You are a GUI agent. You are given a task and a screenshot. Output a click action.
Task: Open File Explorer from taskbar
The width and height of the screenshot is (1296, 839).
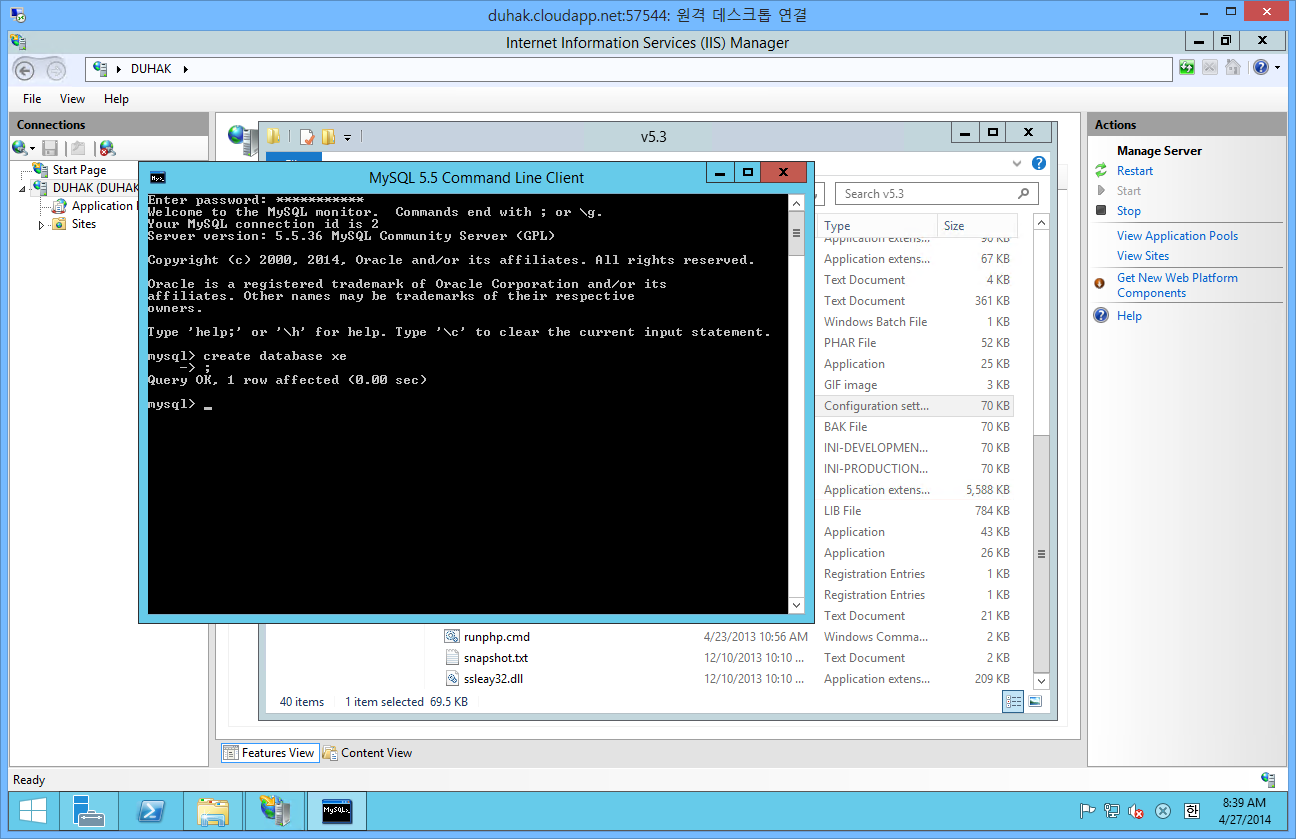(213, 811)
